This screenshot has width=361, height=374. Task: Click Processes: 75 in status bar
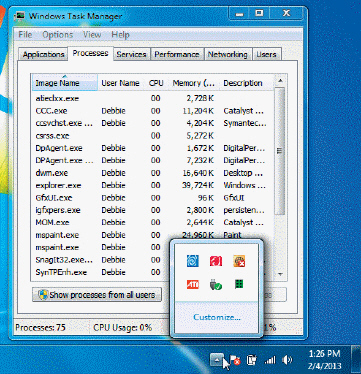[40, 328]
